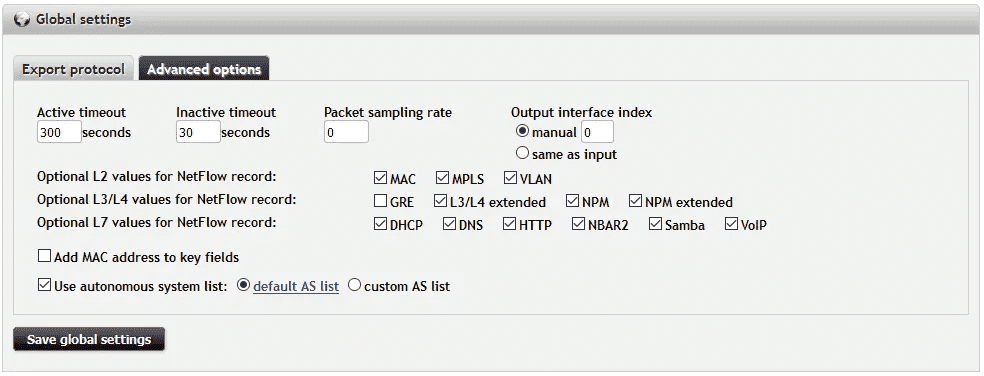984x376 pixels.
Task: Click the Inactive timeout input field
Action: pyautogui.click(x=198, y=132)
